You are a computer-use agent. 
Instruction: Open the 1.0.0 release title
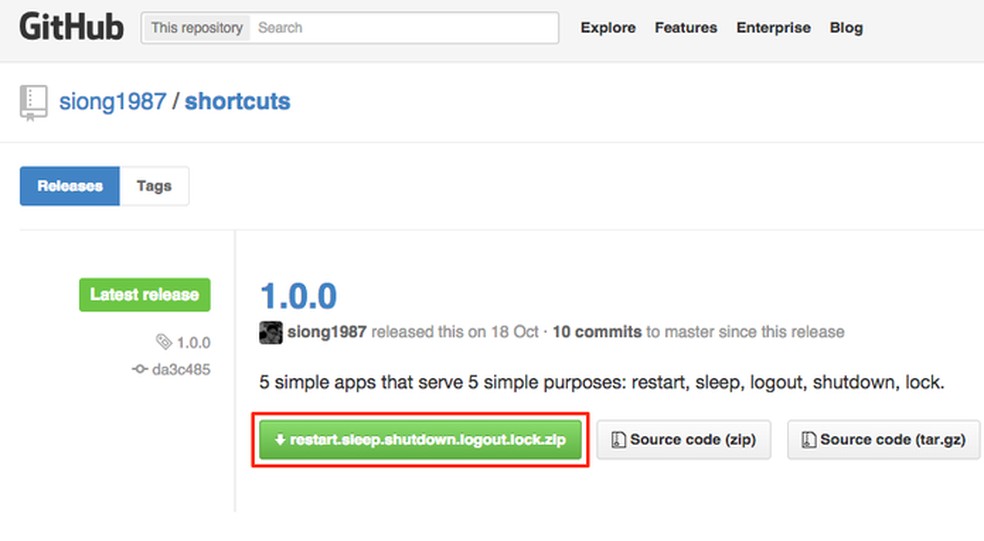(x=298, y=296)
